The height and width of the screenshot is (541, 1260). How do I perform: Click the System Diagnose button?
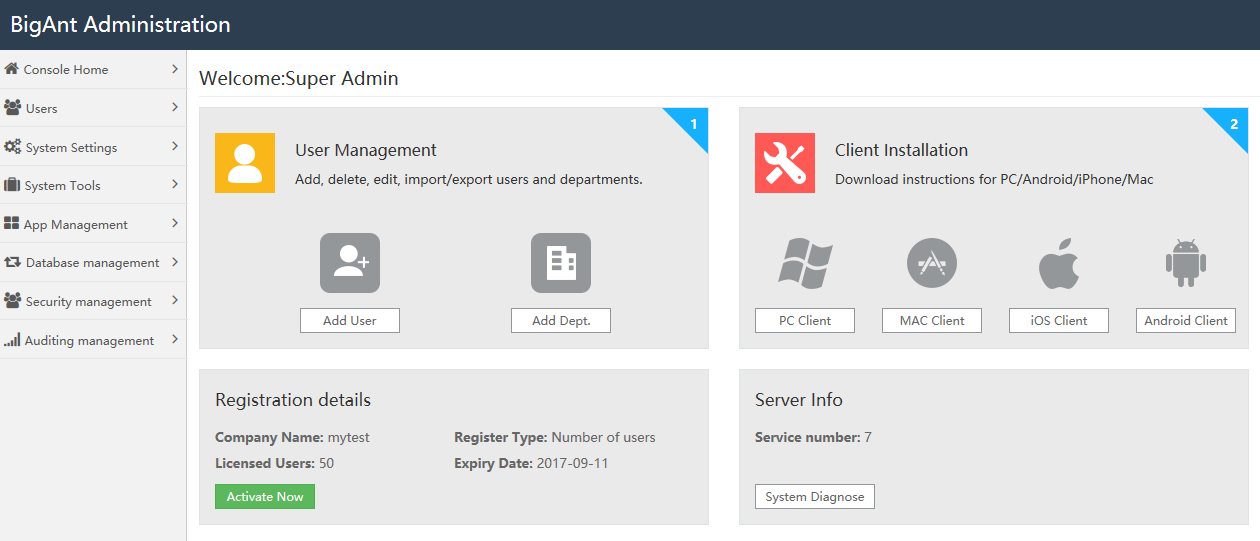(x=815, y=497)
